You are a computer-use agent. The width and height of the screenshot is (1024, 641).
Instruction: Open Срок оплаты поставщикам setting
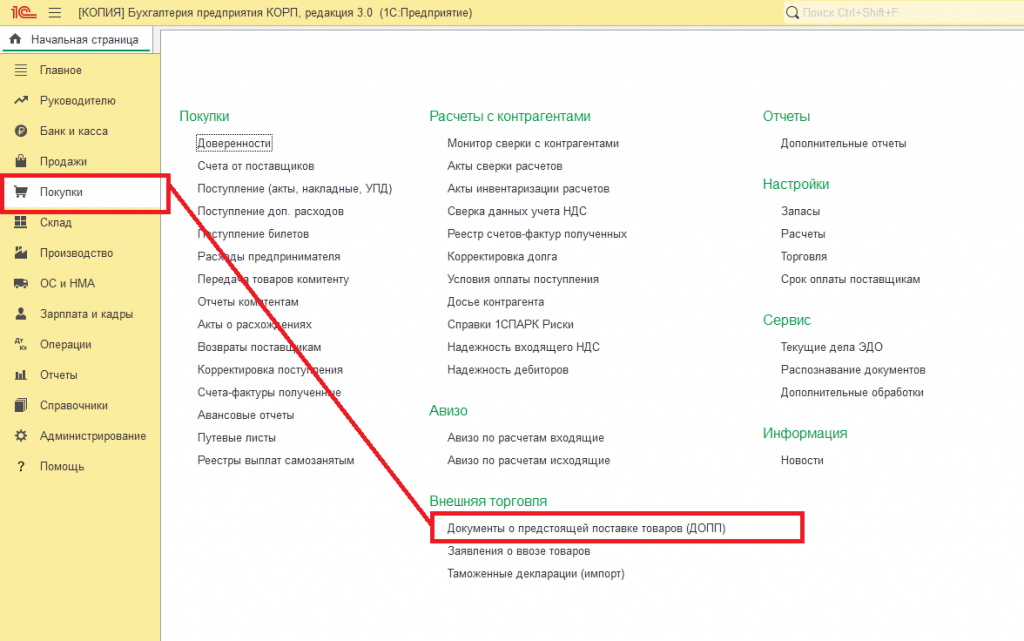tap(850, 279)
